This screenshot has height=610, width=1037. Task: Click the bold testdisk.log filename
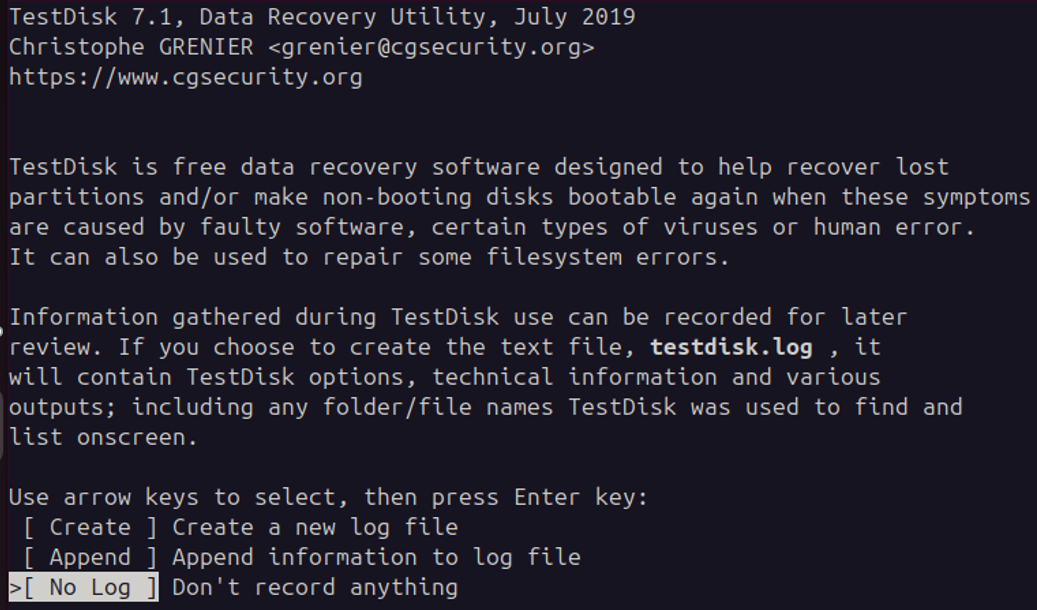pyautogui.click(x=731, y=347)
